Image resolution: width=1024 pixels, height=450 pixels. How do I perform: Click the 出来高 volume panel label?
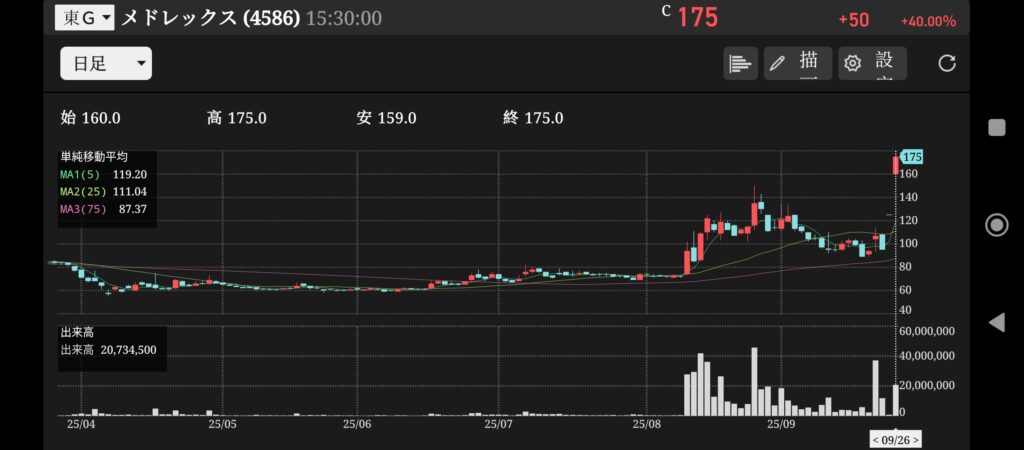click(76, 332)
